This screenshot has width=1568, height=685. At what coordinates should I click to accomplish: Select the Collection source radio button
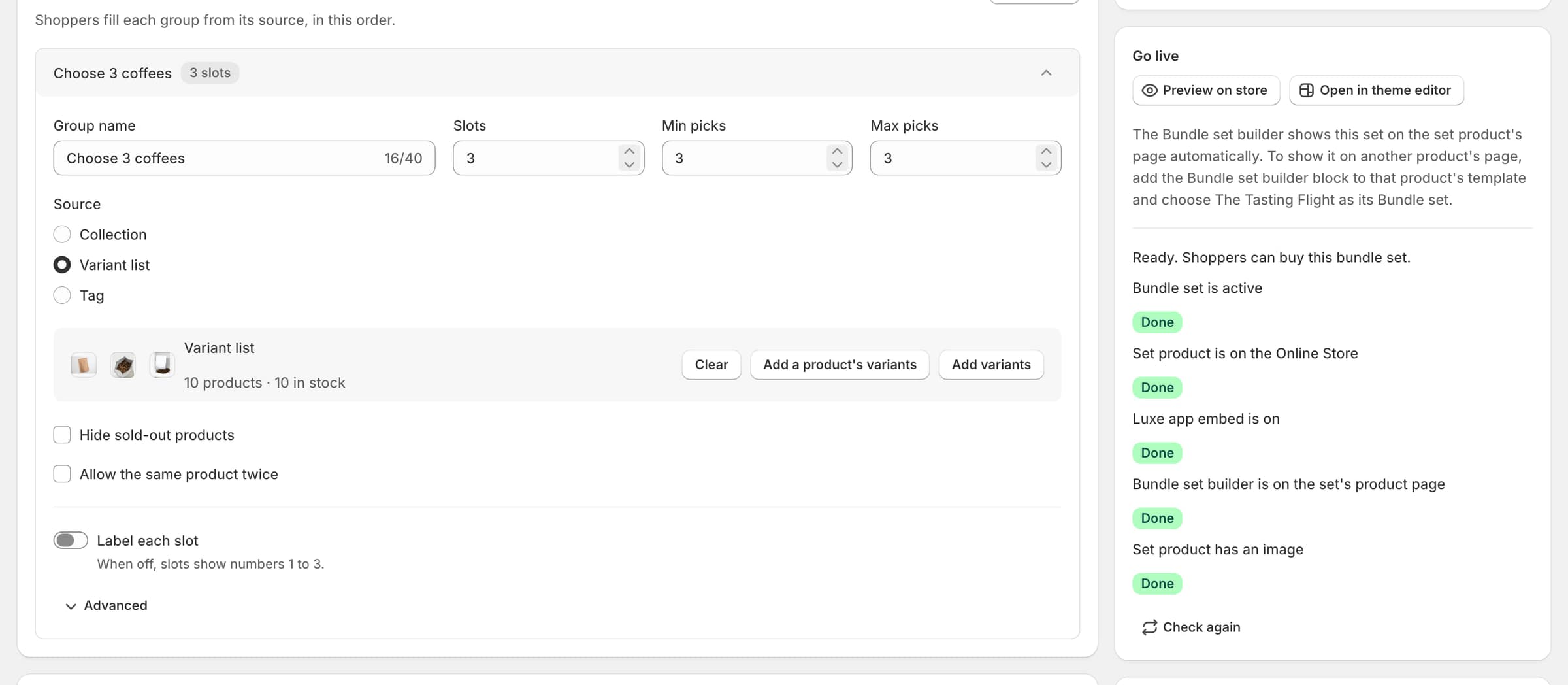pos(62,234)
